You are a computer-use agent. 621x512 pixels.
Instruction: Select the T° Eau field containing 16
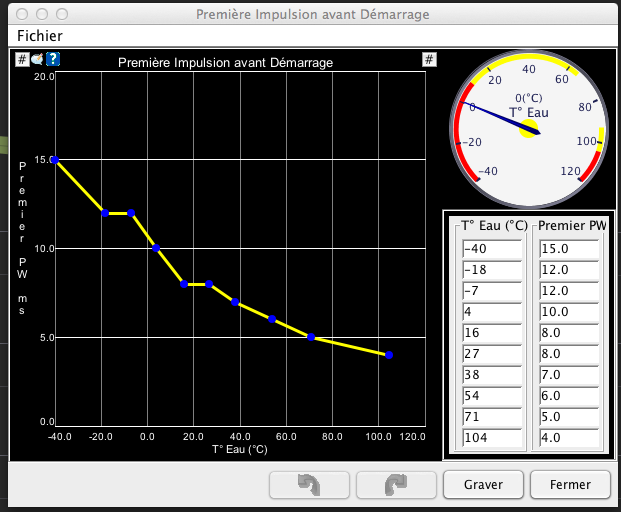pos(492,333)
